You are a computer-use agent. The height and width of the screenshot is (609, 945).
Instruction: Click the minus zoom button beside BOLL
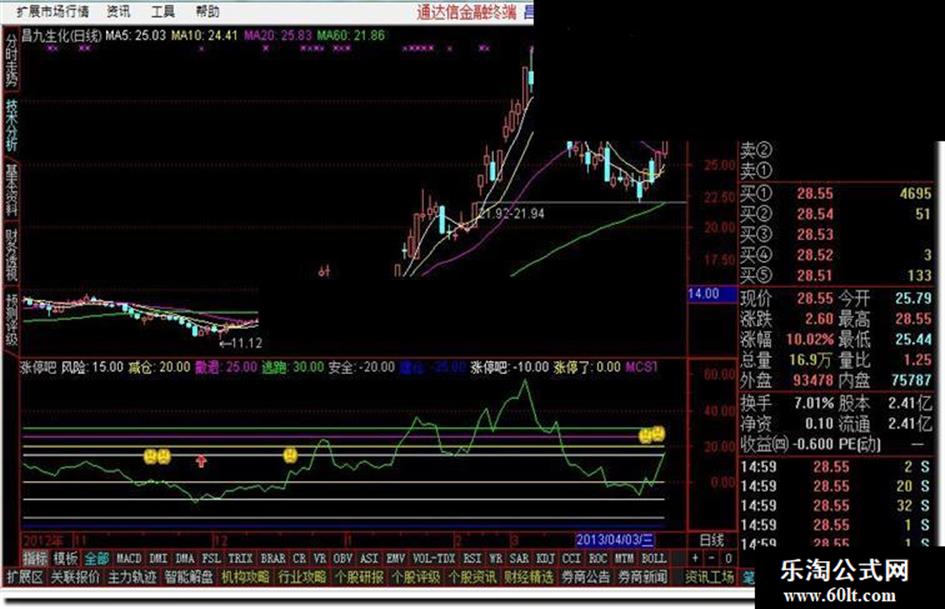(x=712, y=558)
